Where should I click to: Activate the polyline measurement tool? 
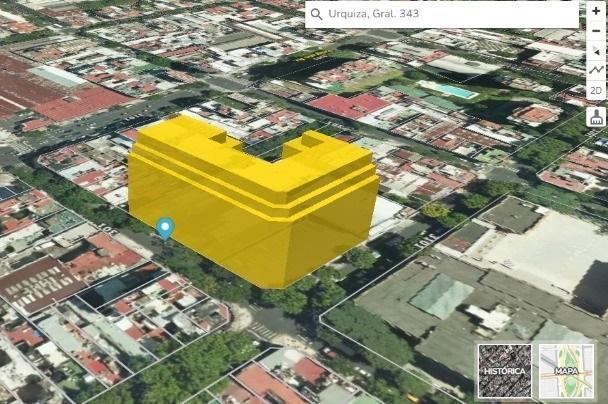point(596,71)
